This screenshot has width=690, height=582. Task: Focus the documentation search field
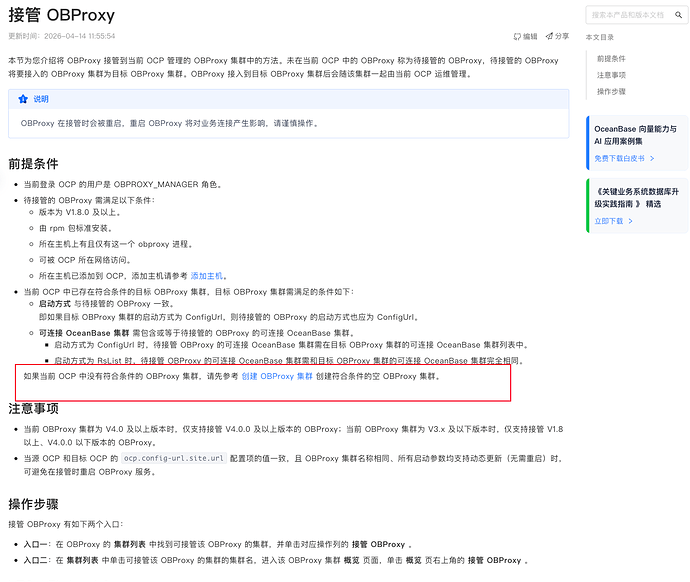tap(637, 15)
